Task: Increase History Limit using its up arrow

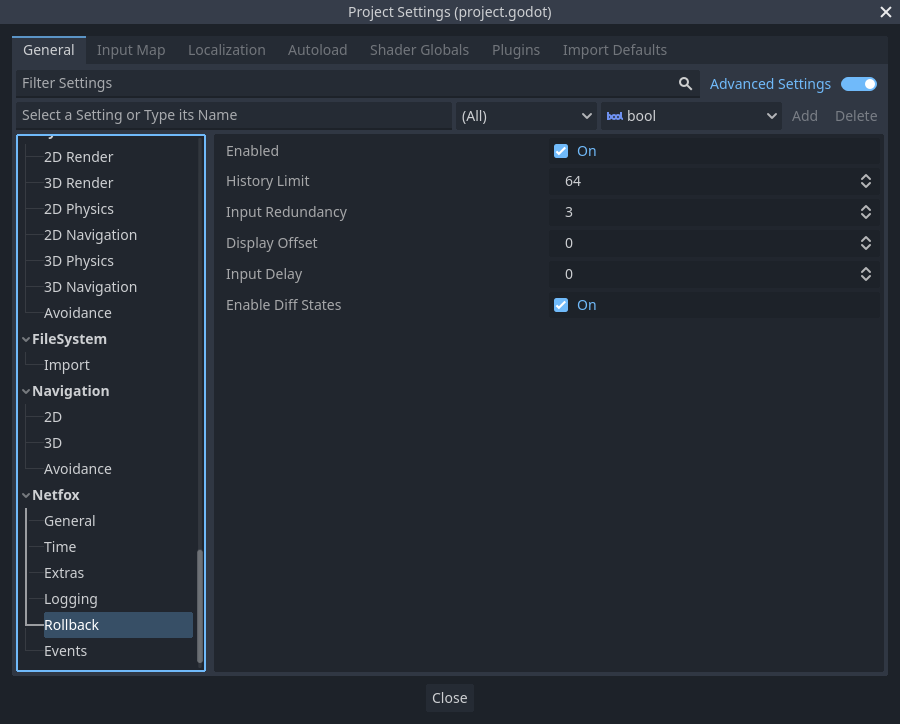Action: (x=866, y=176)
